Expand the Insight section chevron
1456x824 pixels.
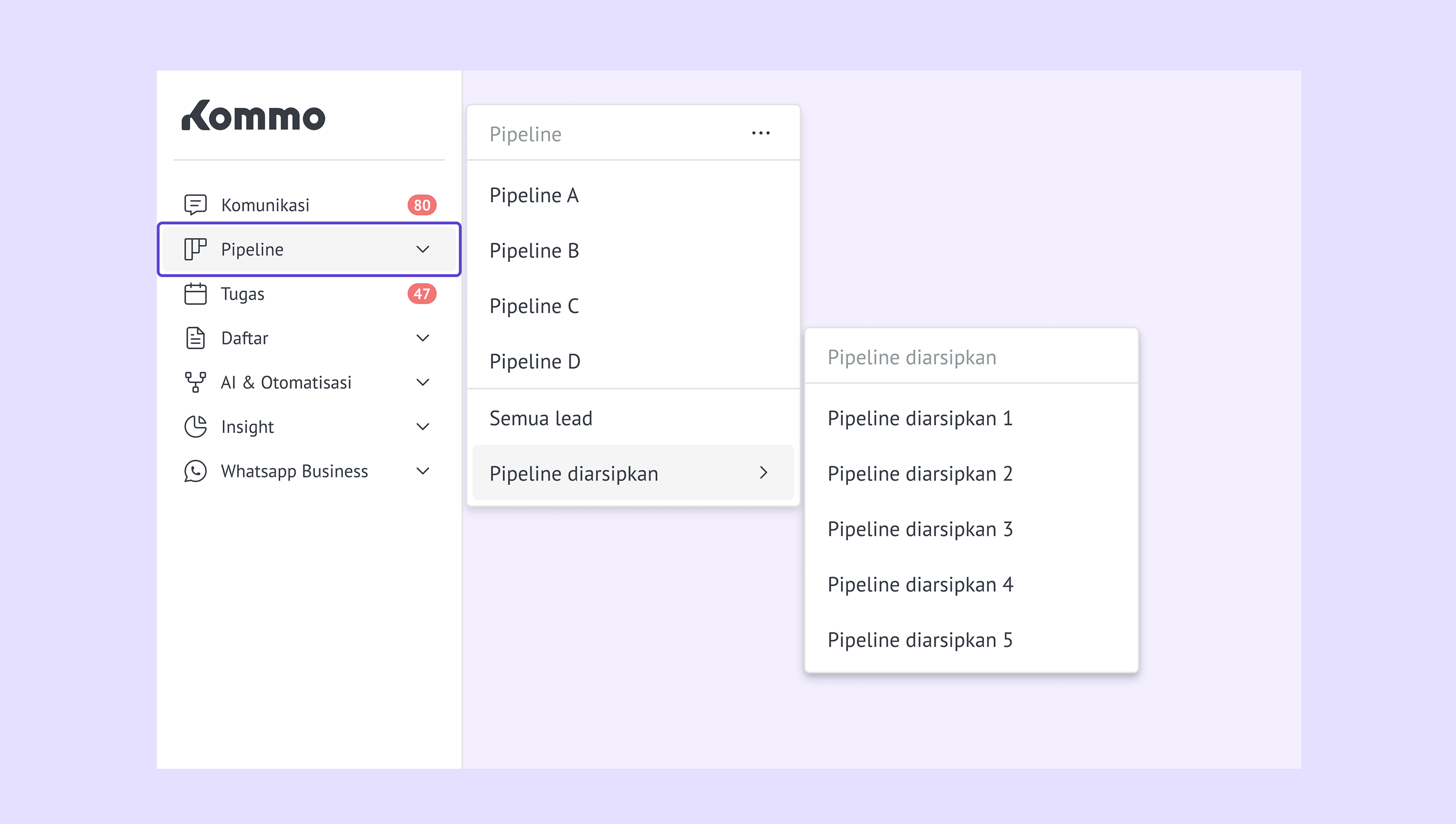coord(422,426)
